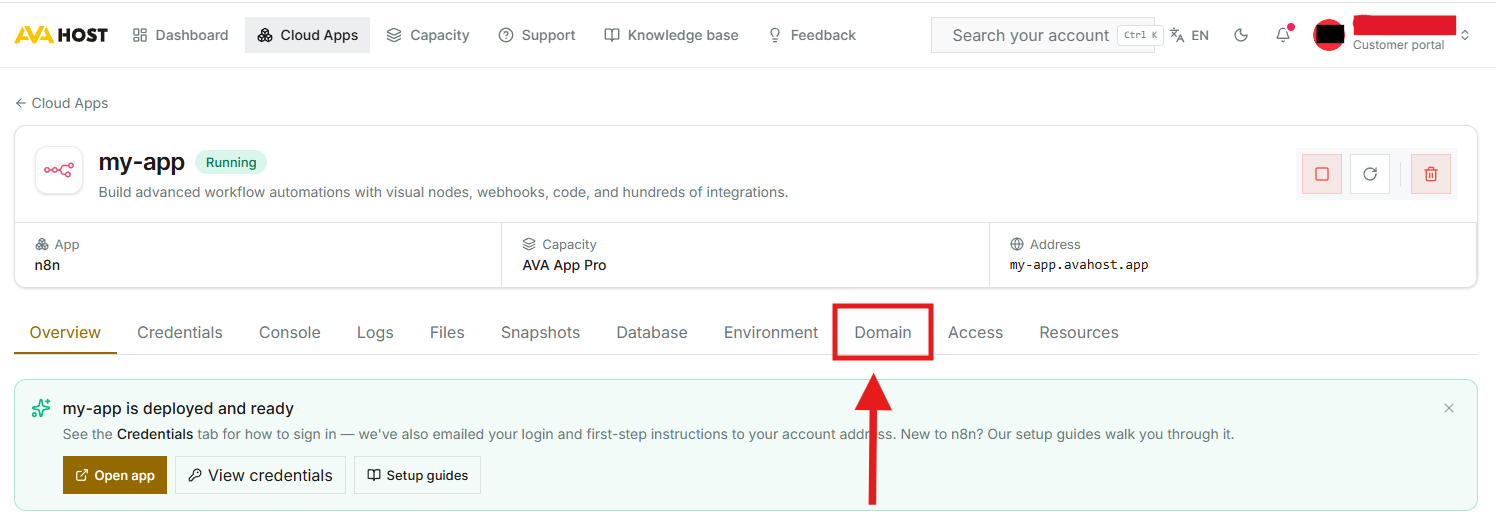Stop the my-app application
The height and width of the screenshot is (525, 1496).
[1321, 174]
